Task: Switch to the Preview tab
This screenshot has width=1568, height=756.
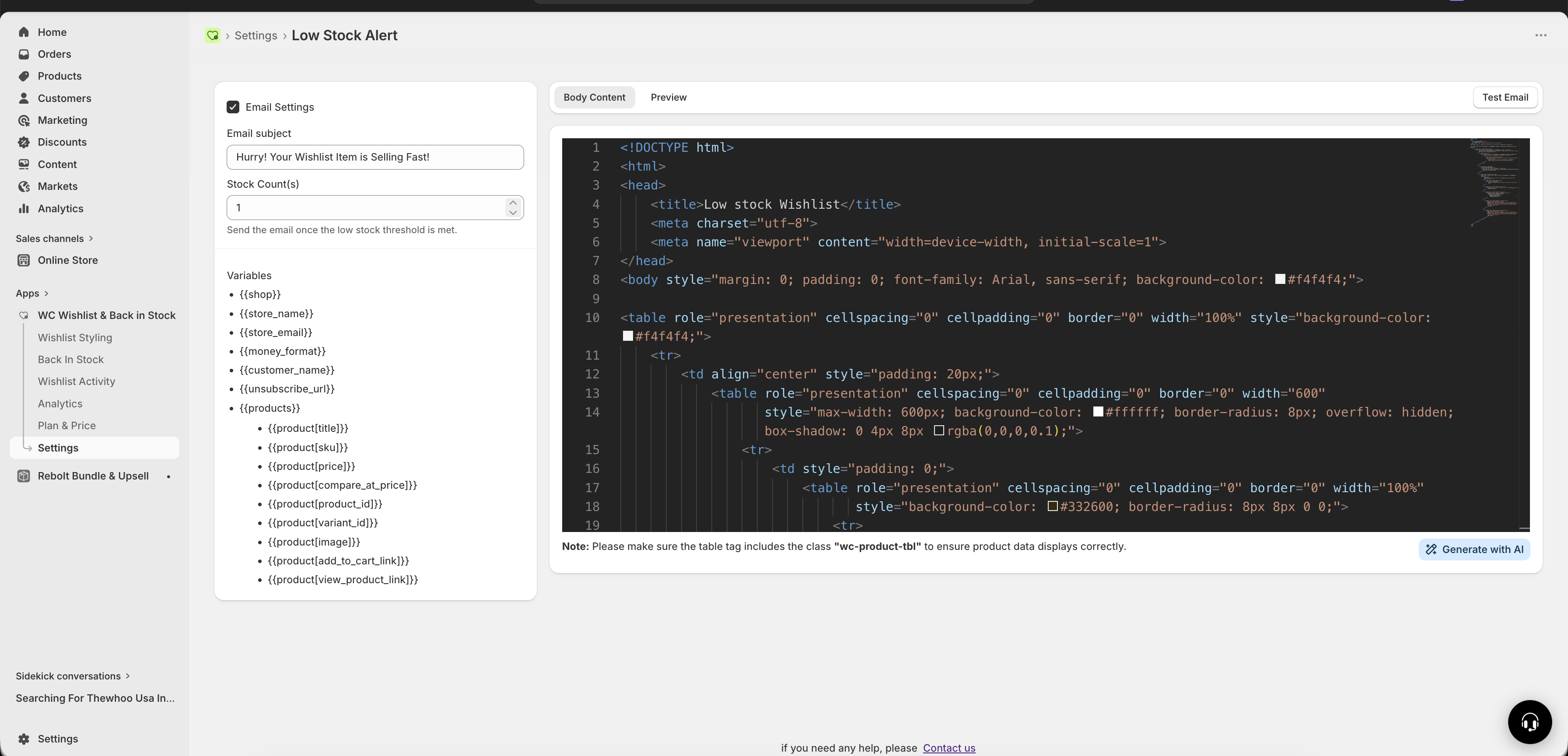Action: [668, 98]
